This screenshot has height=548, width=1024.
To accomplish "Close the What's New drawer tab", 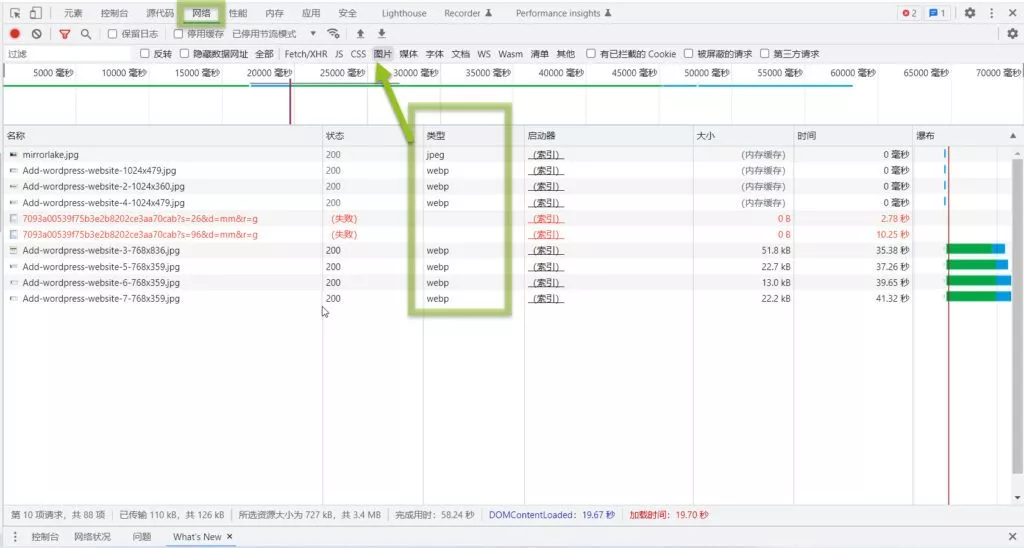I will pos(229,536).
